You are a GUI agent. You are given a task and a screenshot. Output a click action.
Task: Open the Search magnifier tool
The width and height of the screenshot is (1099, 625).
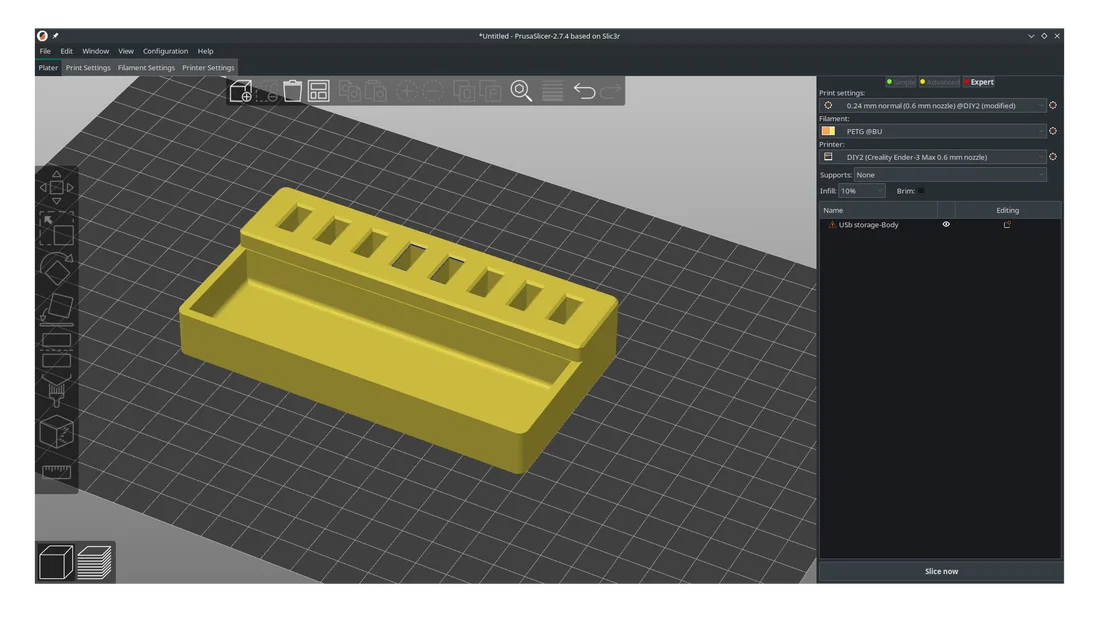coord(521,91)
